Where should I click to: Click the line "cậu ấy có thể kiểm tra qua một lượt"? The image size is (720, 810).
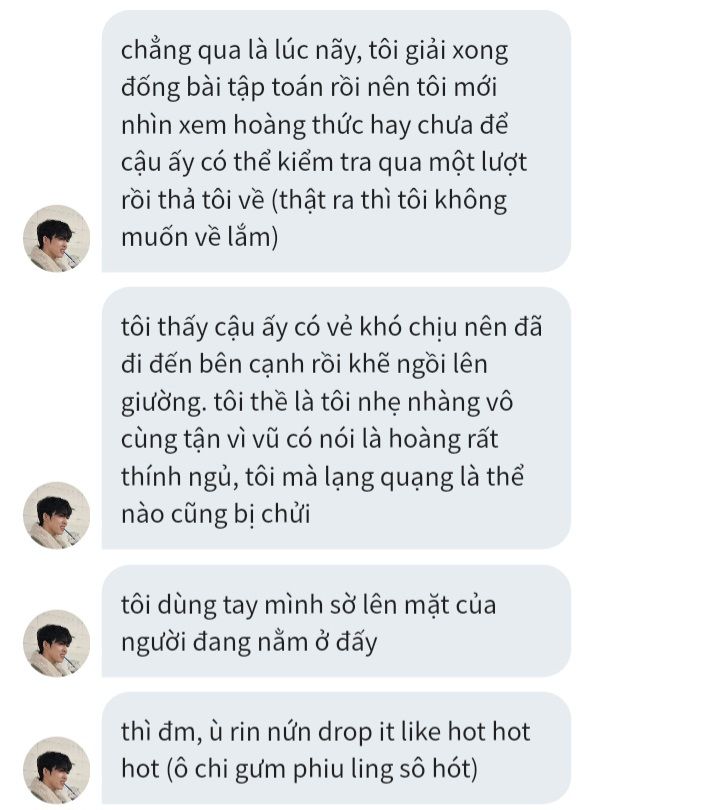pos(324,163)
